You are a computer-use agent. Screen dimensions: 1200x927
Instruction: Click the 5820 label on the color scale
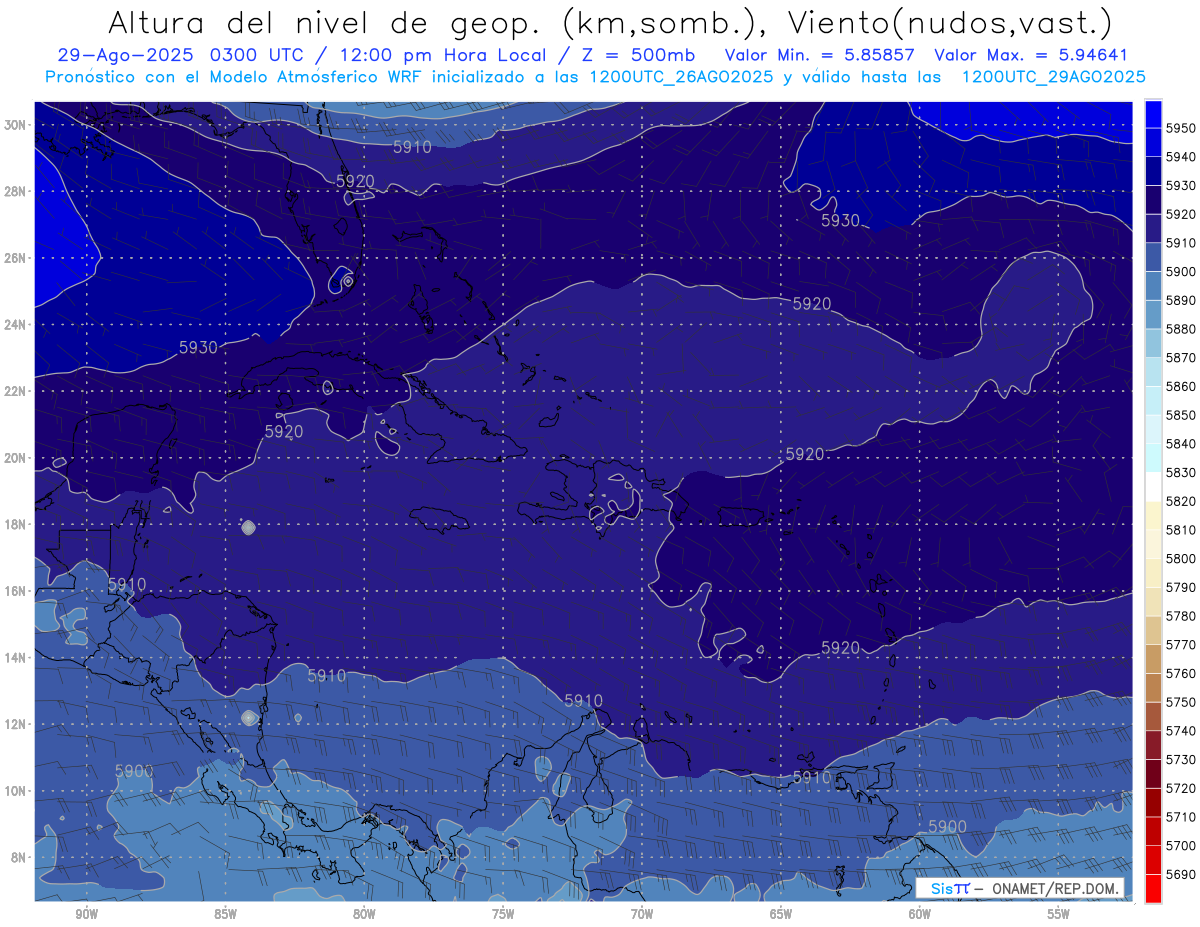coord(1181,501)
